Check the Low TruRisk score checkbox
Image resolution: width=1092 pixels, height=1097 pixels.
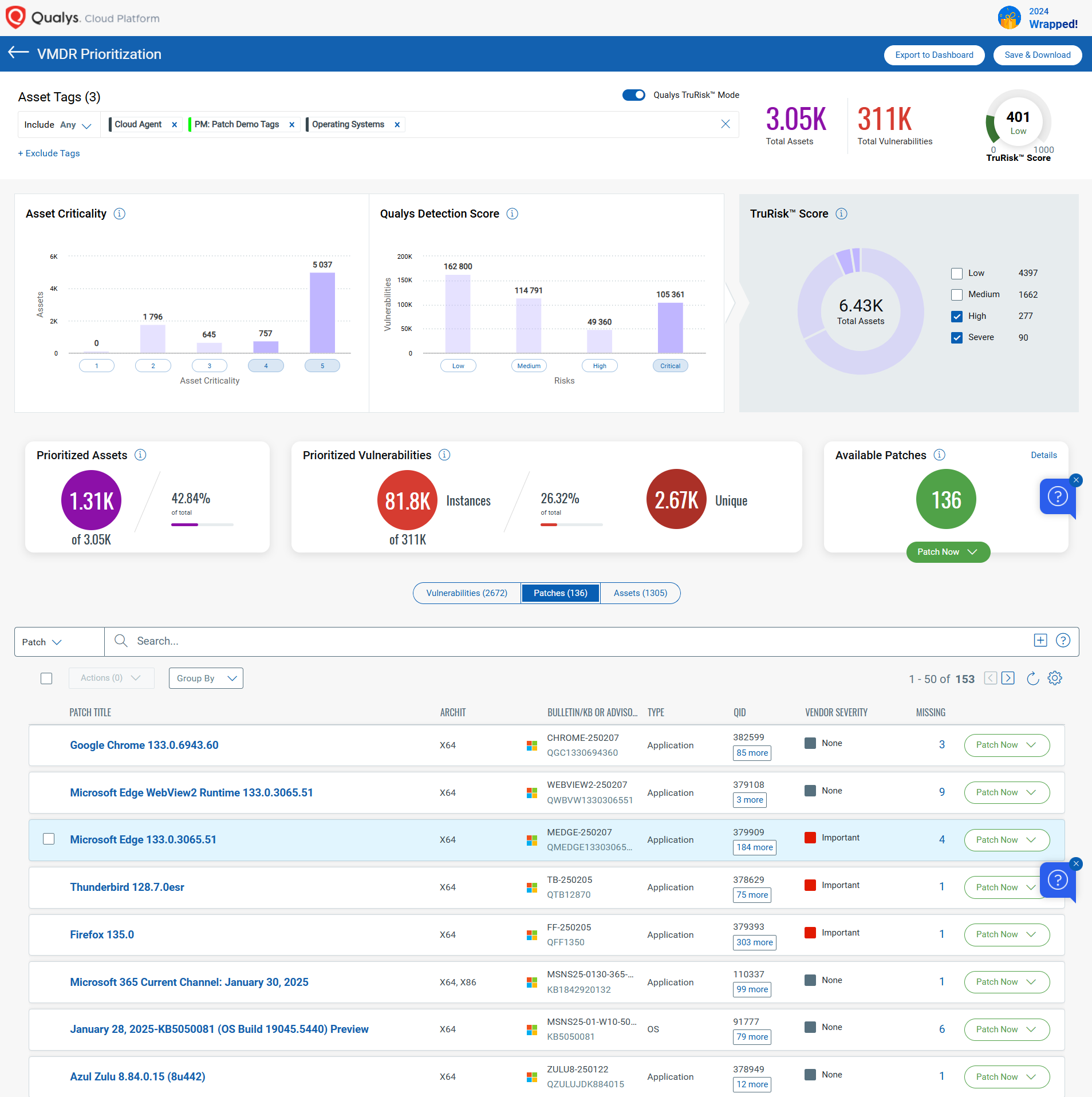[x=956, y=274]
